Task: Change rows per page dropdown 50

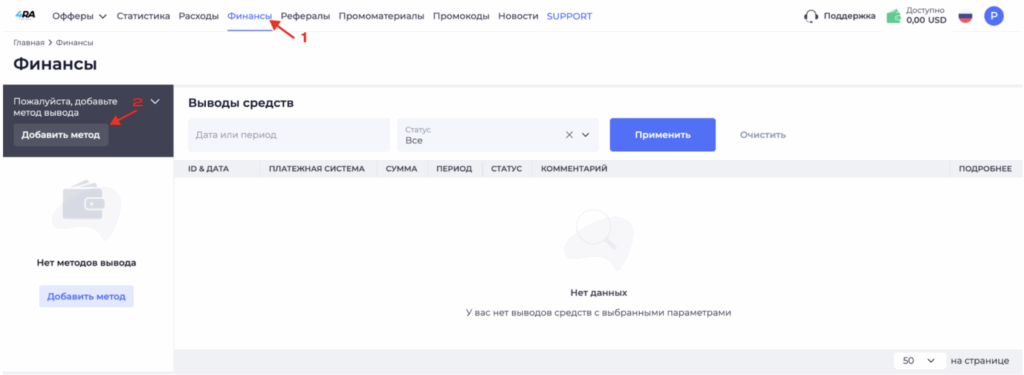Action: (x=920, y=361)
